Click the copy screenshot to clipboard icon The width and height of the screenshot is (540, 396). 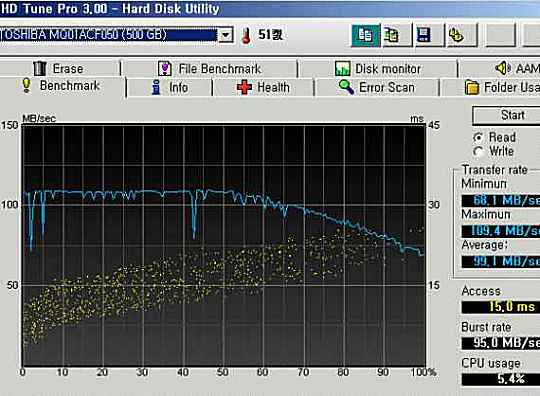[x=392, y=35]
